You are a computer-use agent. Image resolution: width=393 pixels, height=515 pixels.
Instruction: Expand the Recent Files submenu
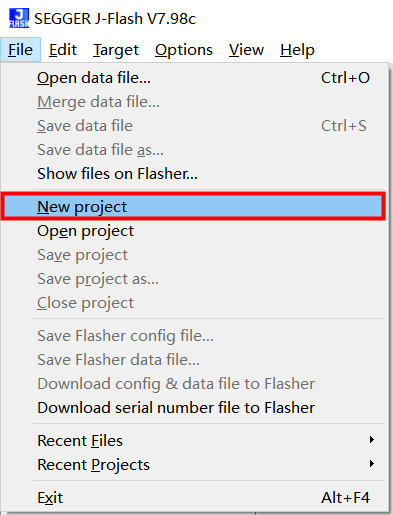pos(194,441)
